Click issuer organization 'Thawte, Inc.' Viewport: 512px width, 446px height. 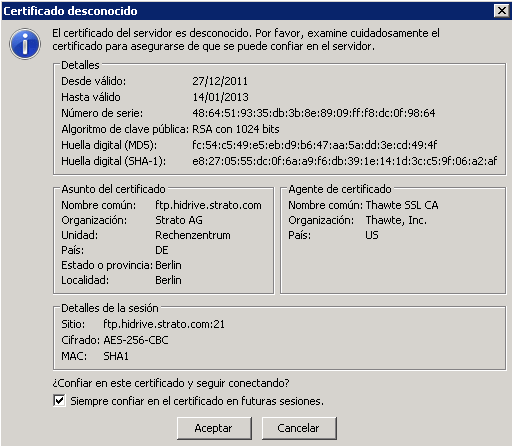click(x=396, y=220)
